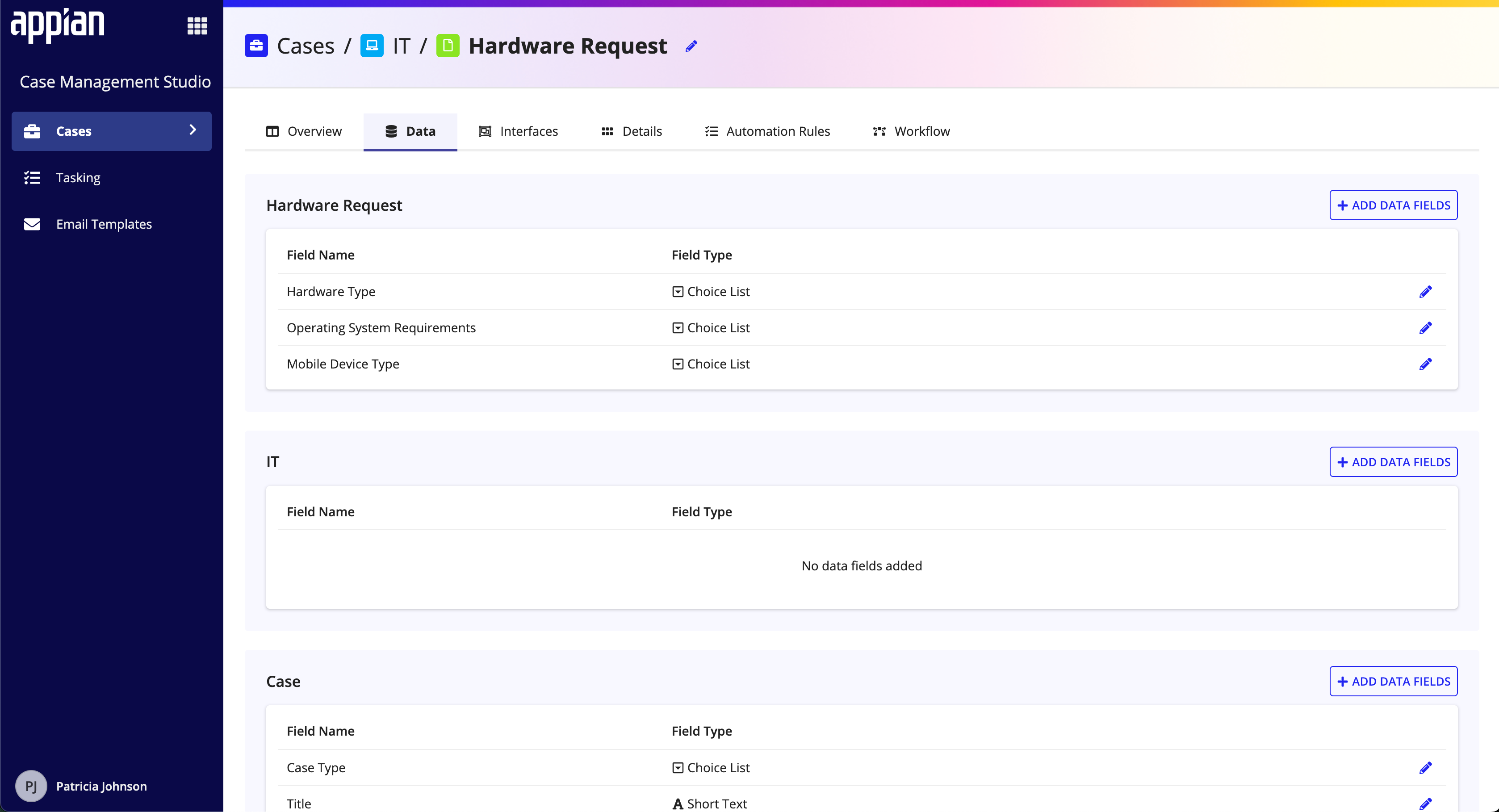Click the Mobile Device Type field name
This screenshot has height=812, width=1499.
(343, 364)
